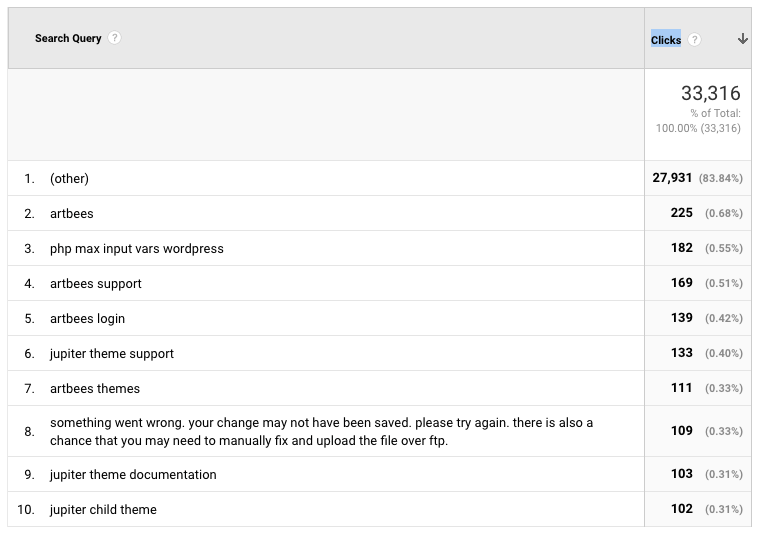Click the 102 clicks value in row 10
The image size is (760, 534).
(x=681, y=508)
